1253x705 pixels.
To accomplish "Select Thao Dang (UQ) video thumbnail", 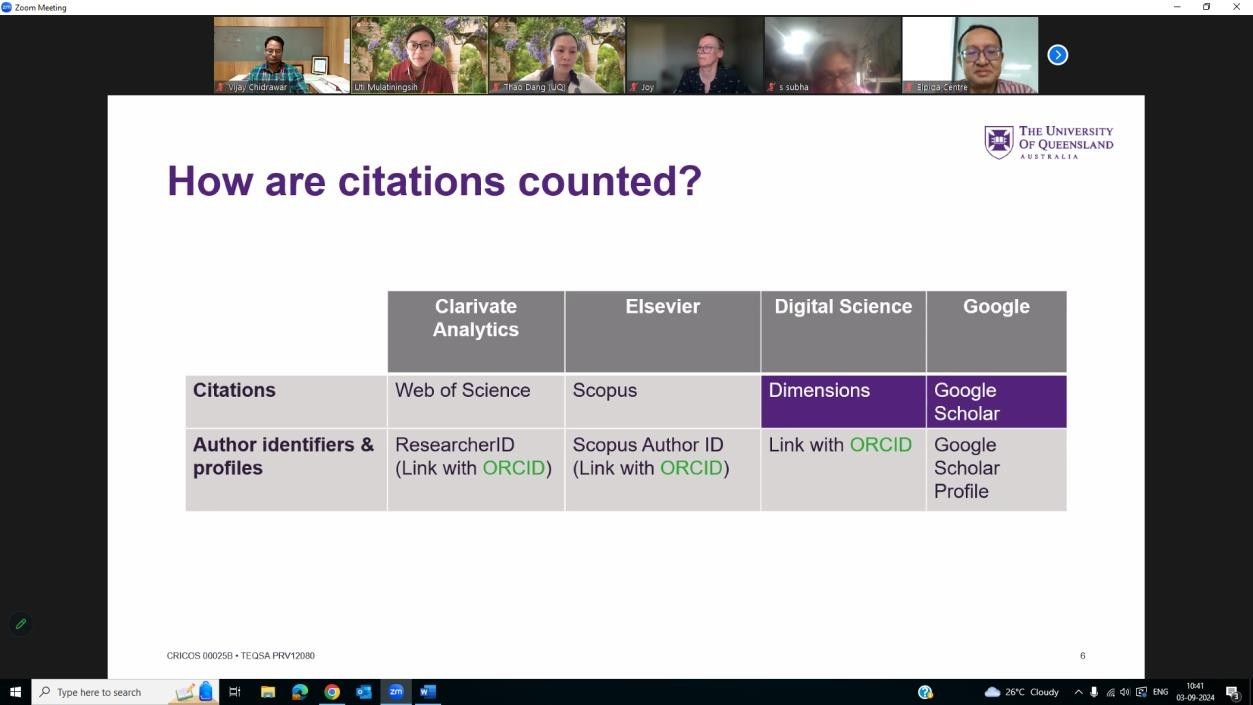I will point(557,55).
